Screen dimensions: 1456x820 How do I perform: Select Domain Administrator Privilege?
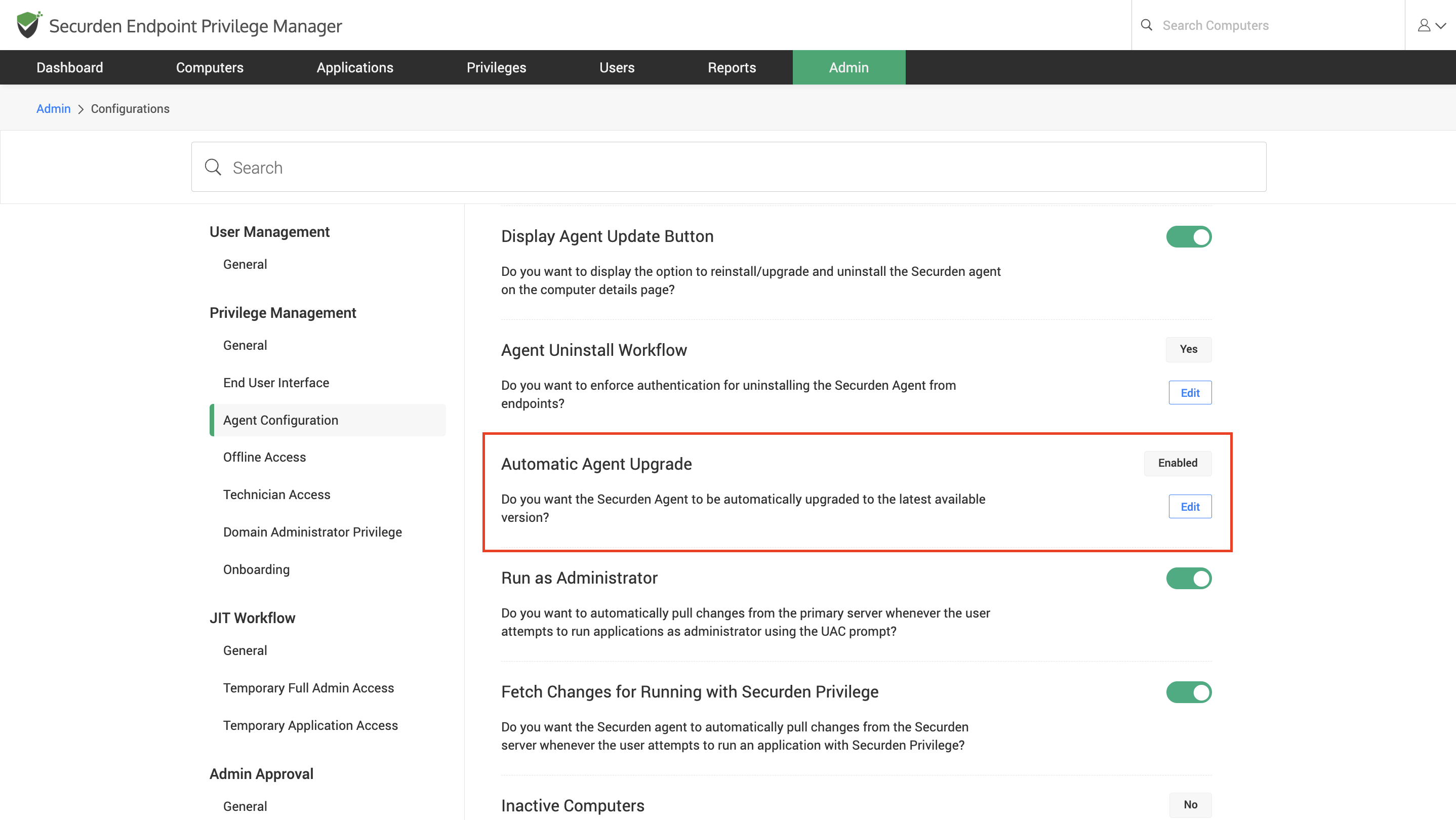(312, 532)
